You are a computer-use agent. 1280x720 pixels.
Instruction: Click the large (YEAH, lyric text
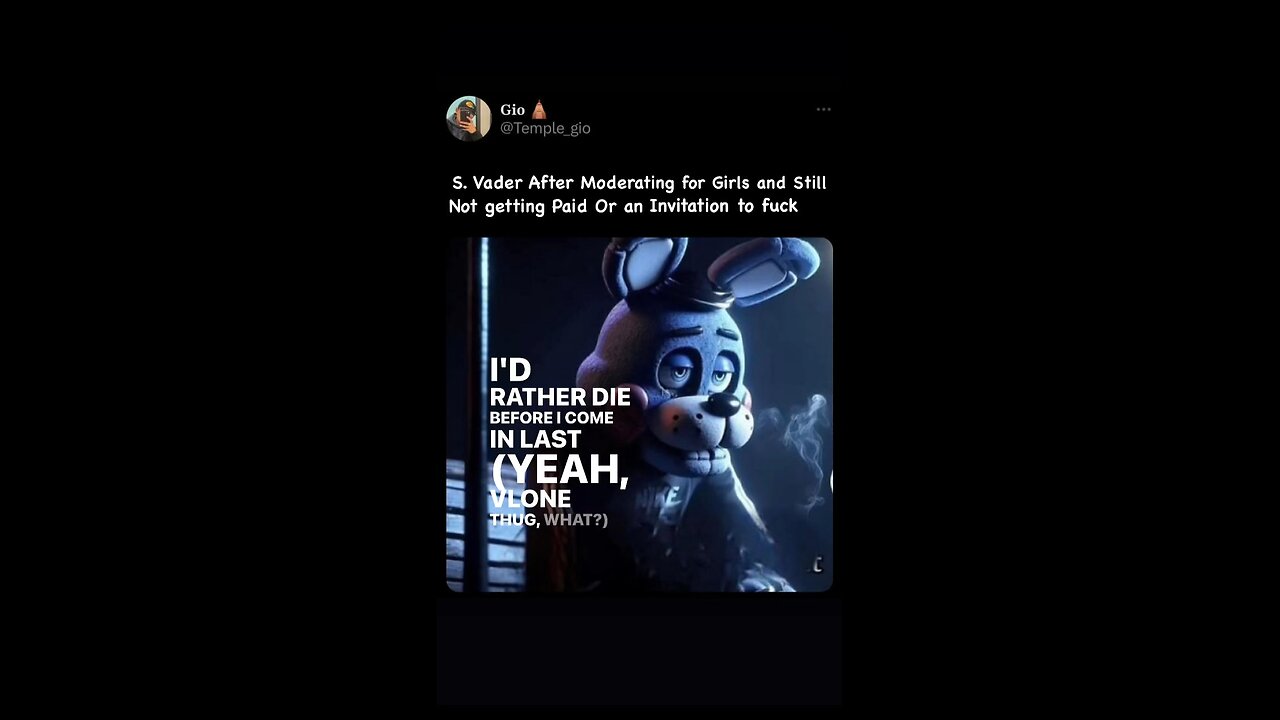(560, 469)
